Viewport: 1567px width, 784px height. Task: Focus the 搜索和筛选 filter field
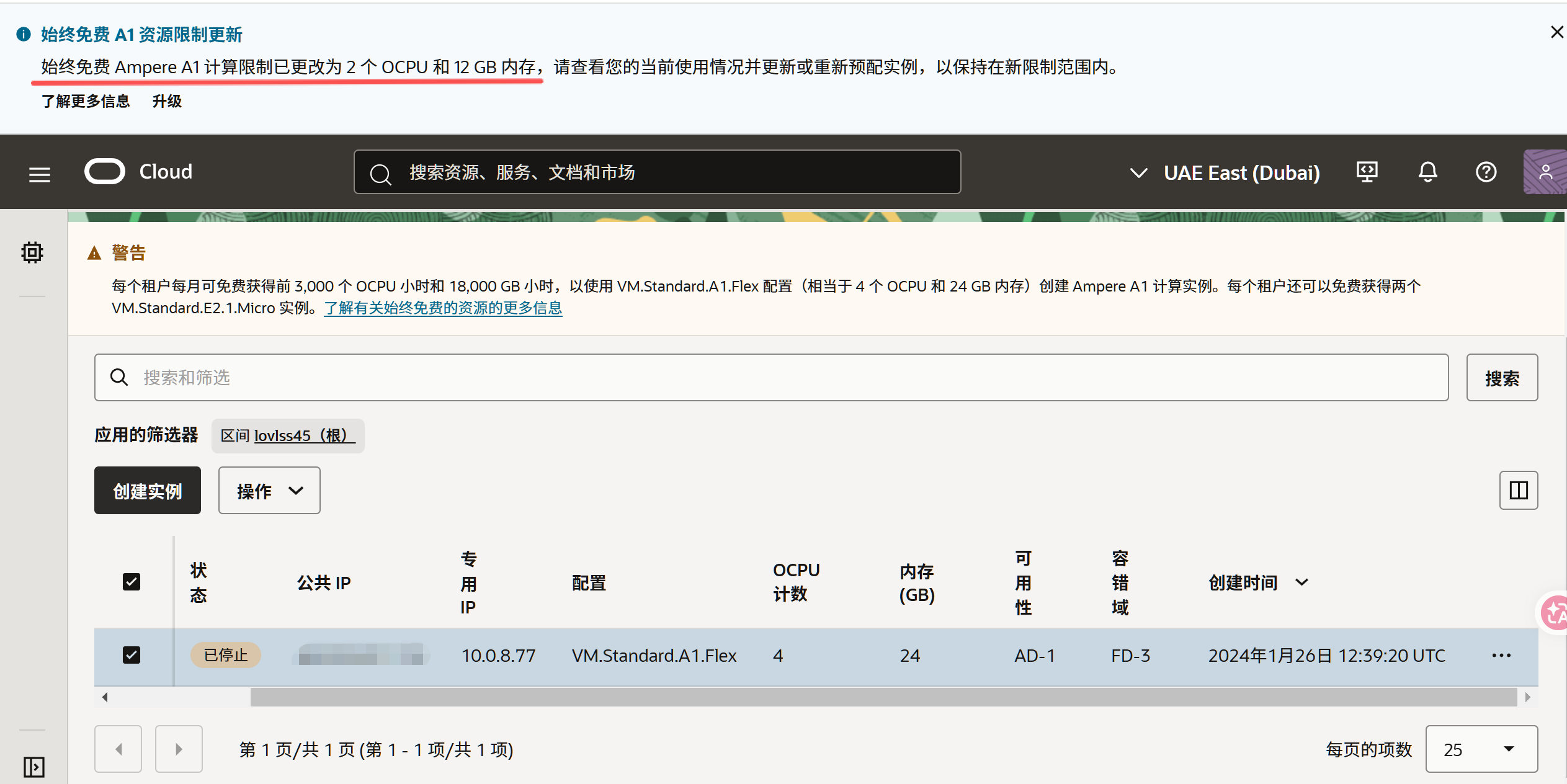(771, 378)
